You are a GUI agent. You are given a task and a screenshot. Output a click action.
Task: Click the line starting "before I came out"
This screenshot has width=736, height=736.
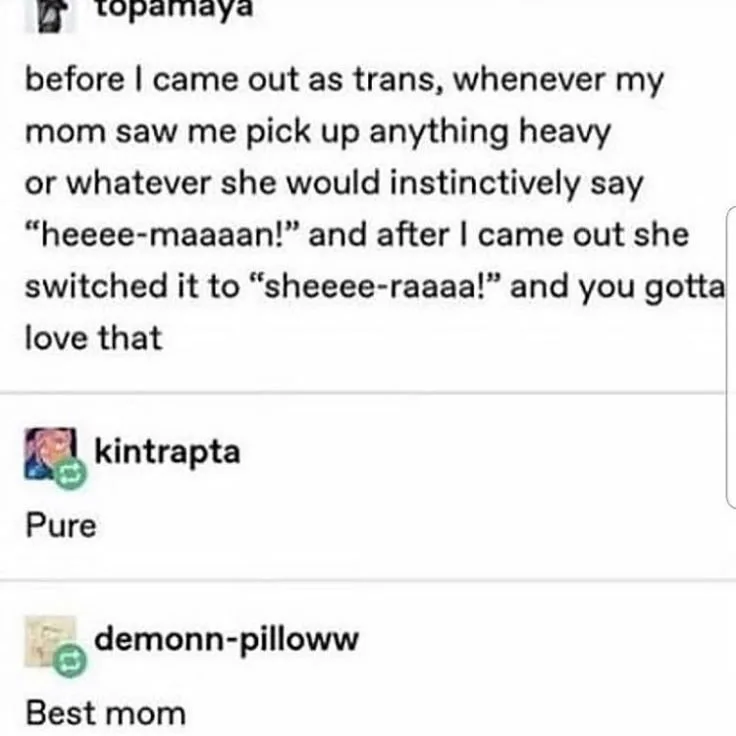(345, 81)
